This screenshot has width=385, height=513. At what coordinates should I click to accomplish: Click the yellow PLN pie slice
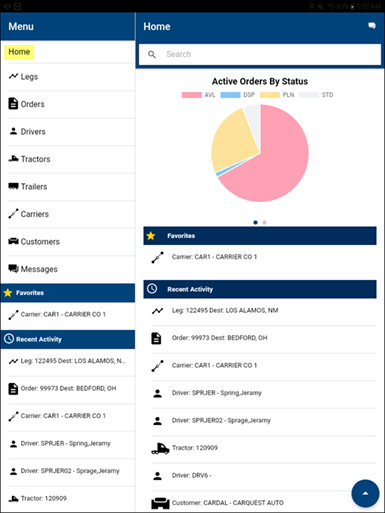[x=233, y=143]
